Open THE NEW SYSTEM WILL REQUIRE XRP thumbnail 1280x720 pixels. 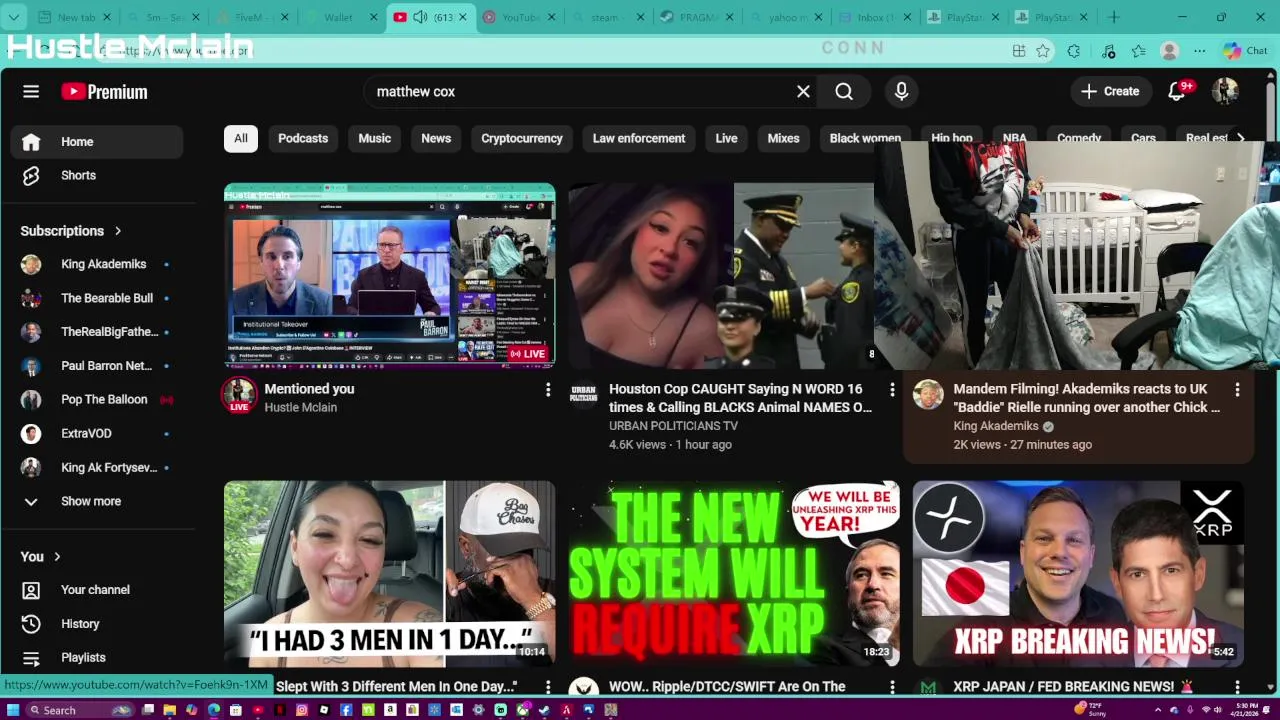coord(734,574)
